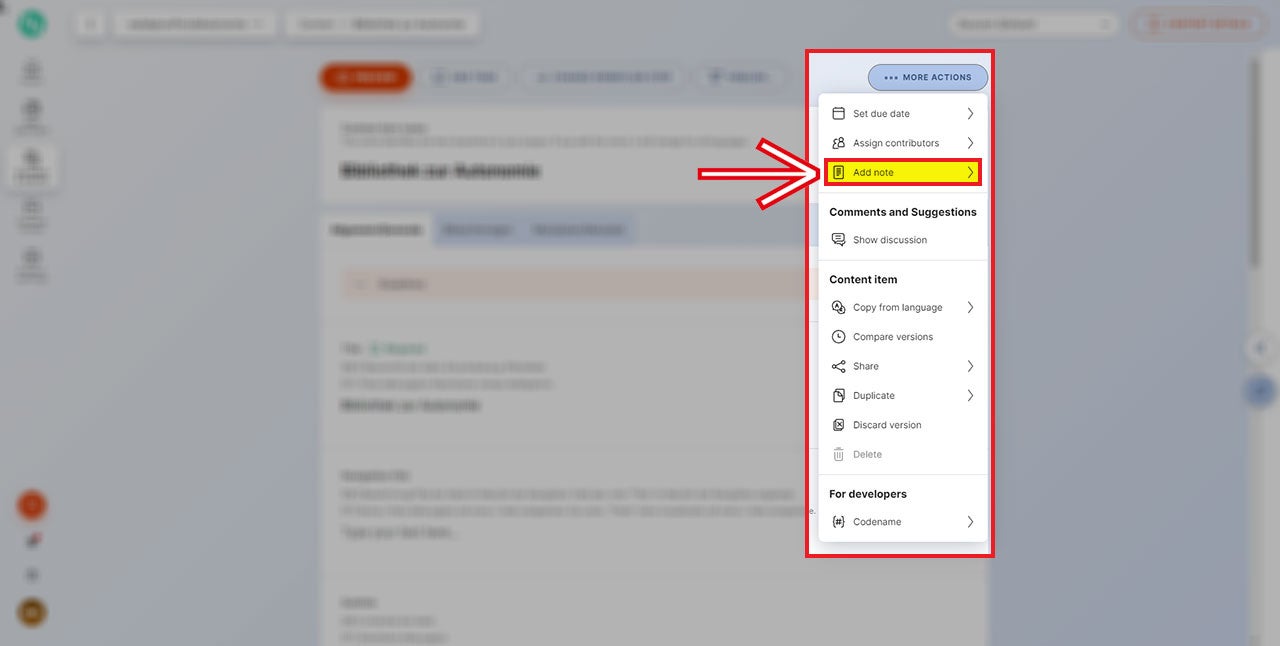Expand the Set due date chevron
Screen dimensions: 1280x646
970,114
